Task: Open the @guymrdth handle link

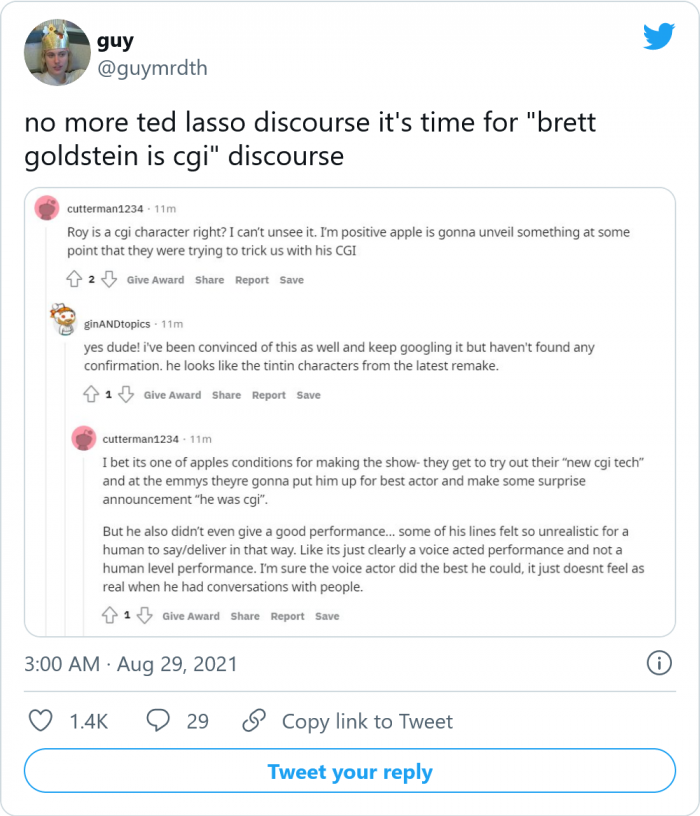Action: [152, 69]
